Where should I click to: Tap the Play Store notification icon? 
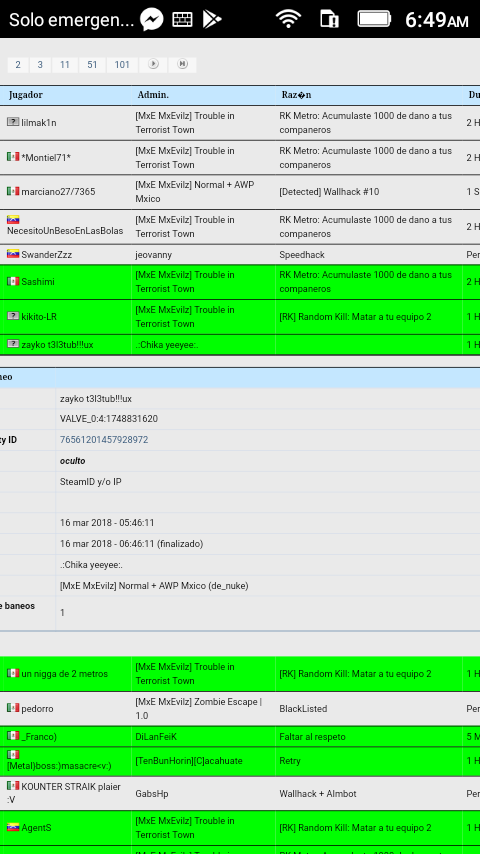(211, 20)
